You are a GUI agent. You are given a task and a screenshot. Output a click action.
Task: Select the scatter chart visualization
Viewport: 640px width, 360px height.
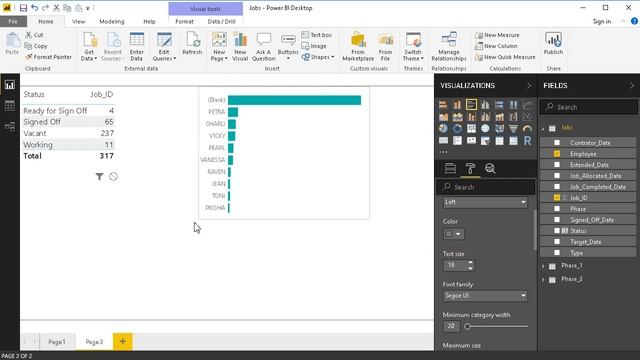(527, 117)
